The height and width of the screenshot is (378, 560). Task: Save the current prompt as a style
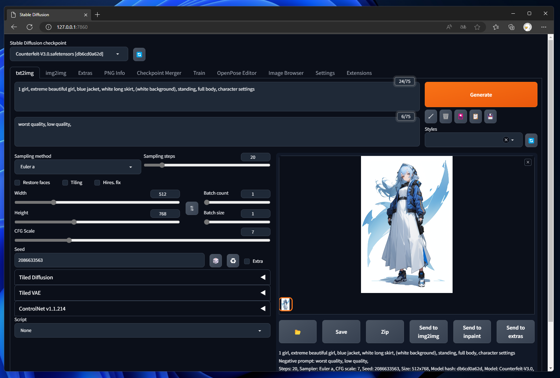490,116
